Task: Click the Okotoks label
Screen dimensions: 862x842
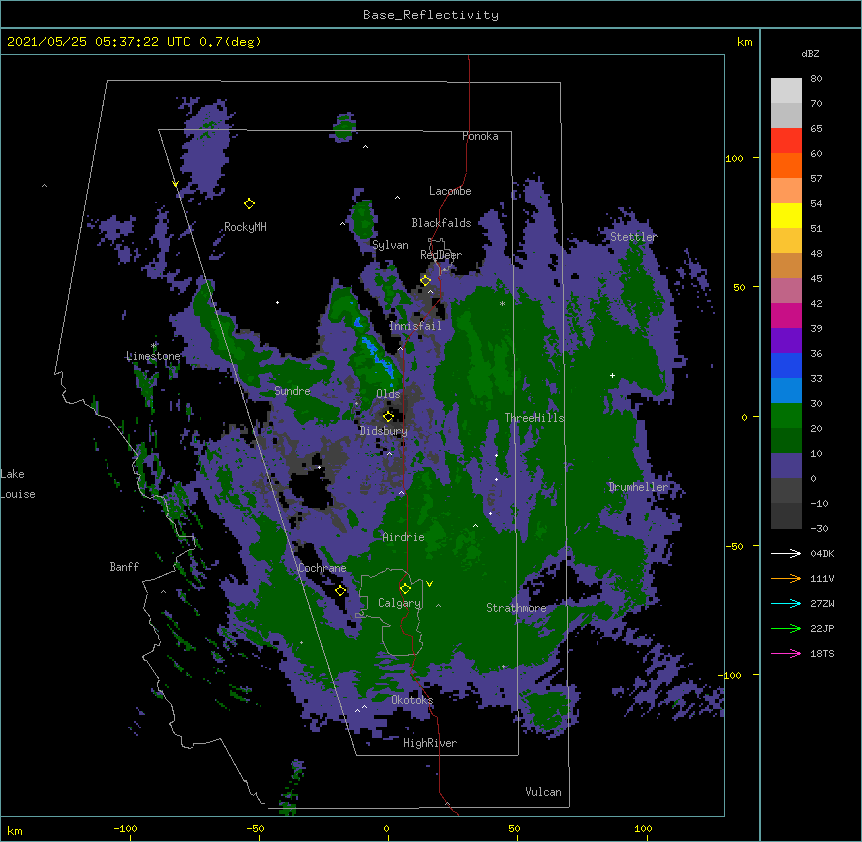Action: (412, 700)
